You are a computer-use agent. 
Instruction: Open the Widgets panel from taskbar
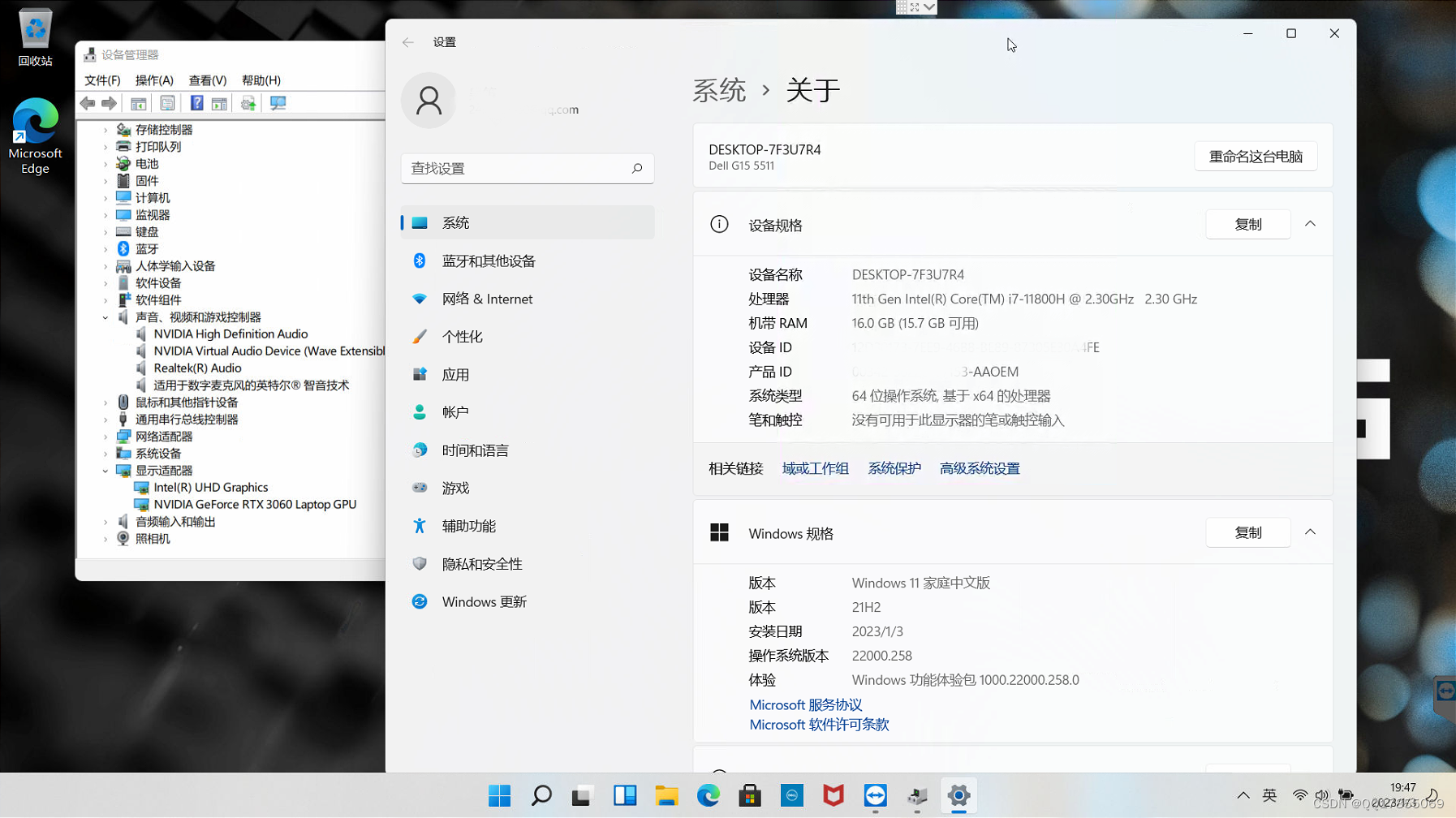tap(624, 795)
